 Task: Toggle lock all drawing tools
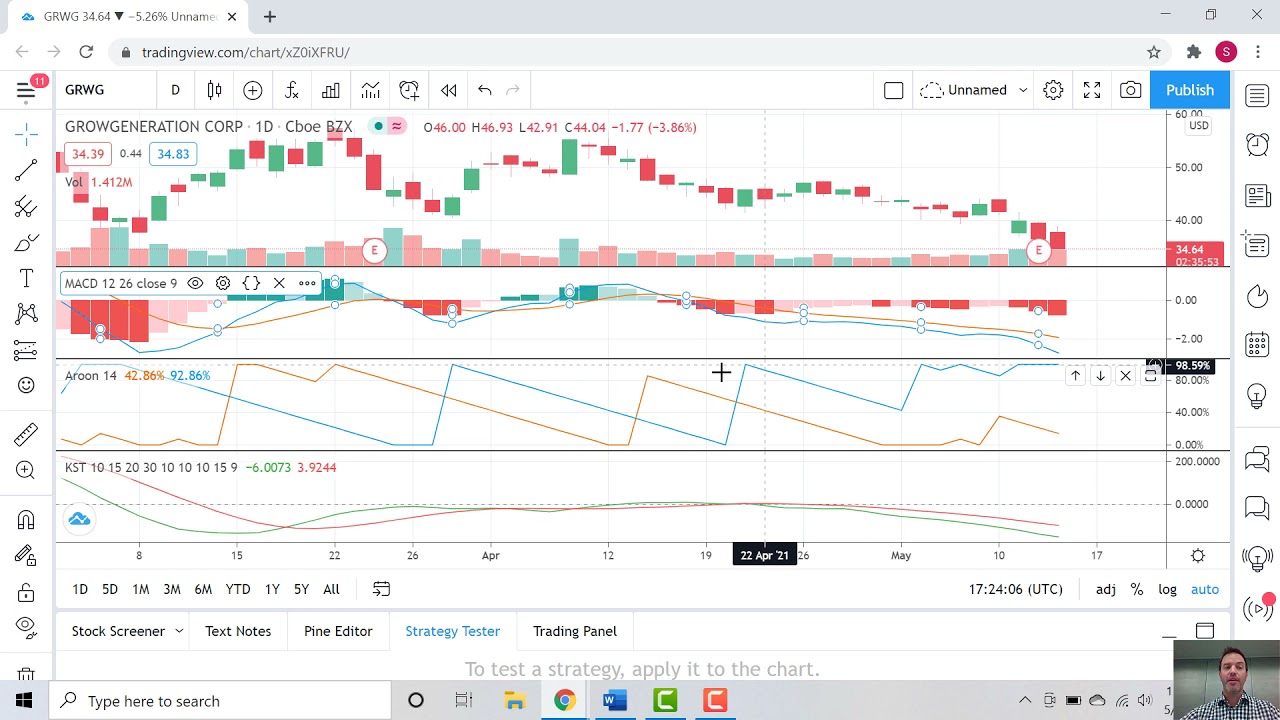(26, 593)
